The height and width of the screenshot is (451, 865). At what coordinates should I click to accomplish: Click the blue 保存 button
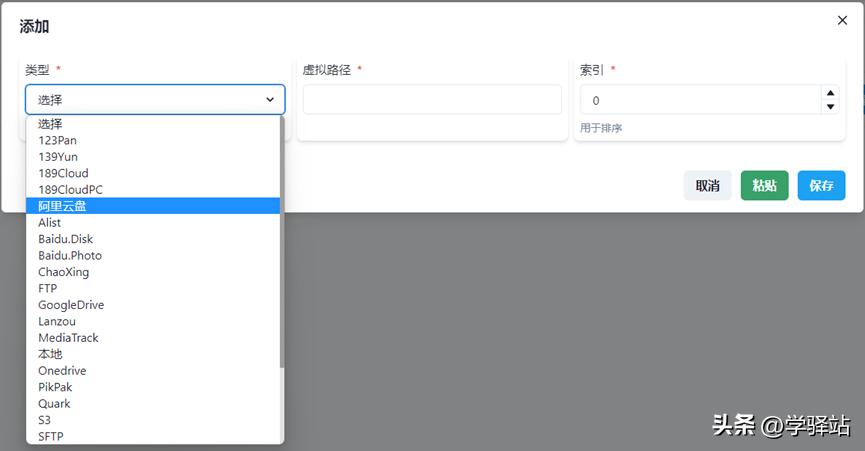click(821, 186)
